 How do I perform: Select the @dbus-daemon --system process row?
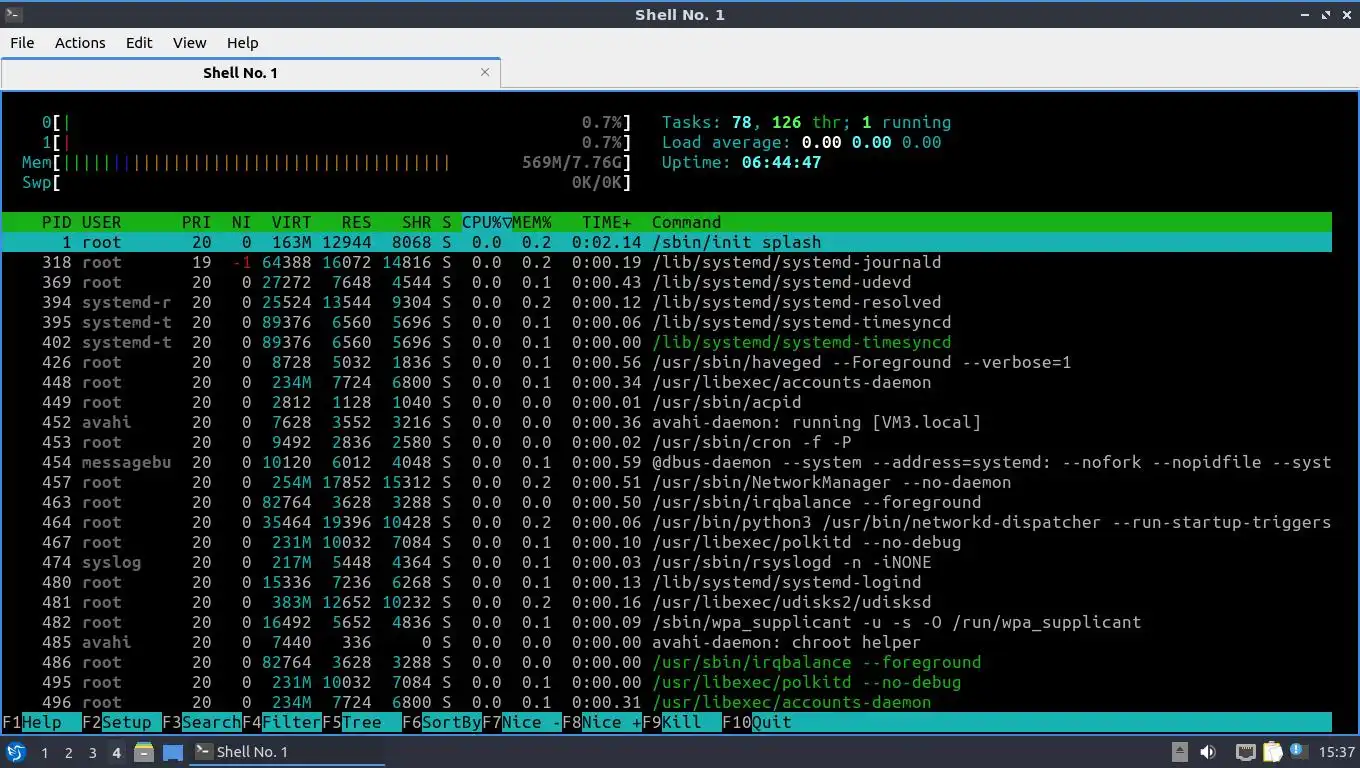pyautogui.click(x=667, y=462)
